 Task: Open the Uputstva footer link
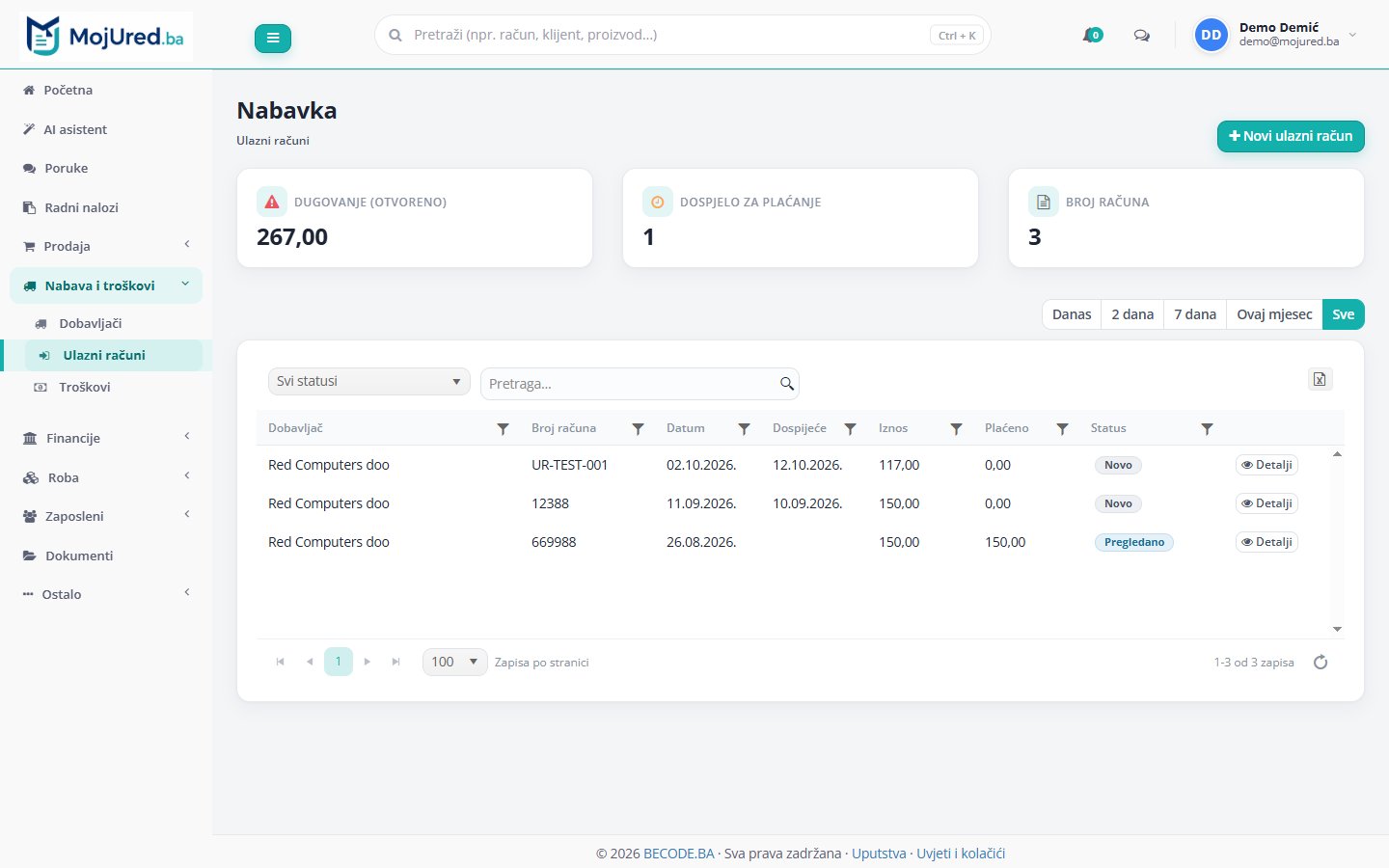pyautogui.click(x=879, y=854)
